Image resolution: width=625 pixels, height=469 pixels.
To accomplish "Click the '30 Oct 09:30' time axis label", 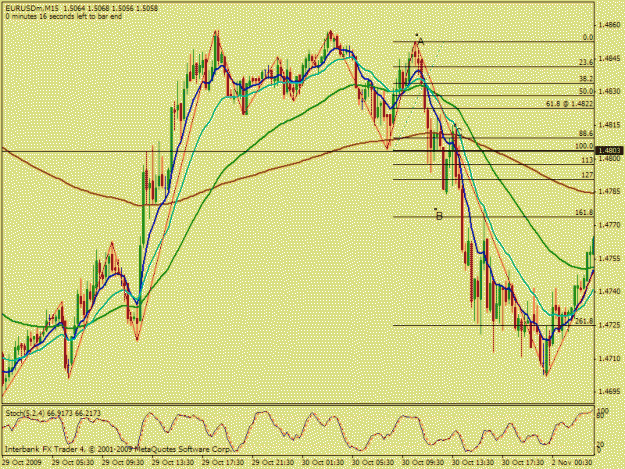I will tap(423, 463).
